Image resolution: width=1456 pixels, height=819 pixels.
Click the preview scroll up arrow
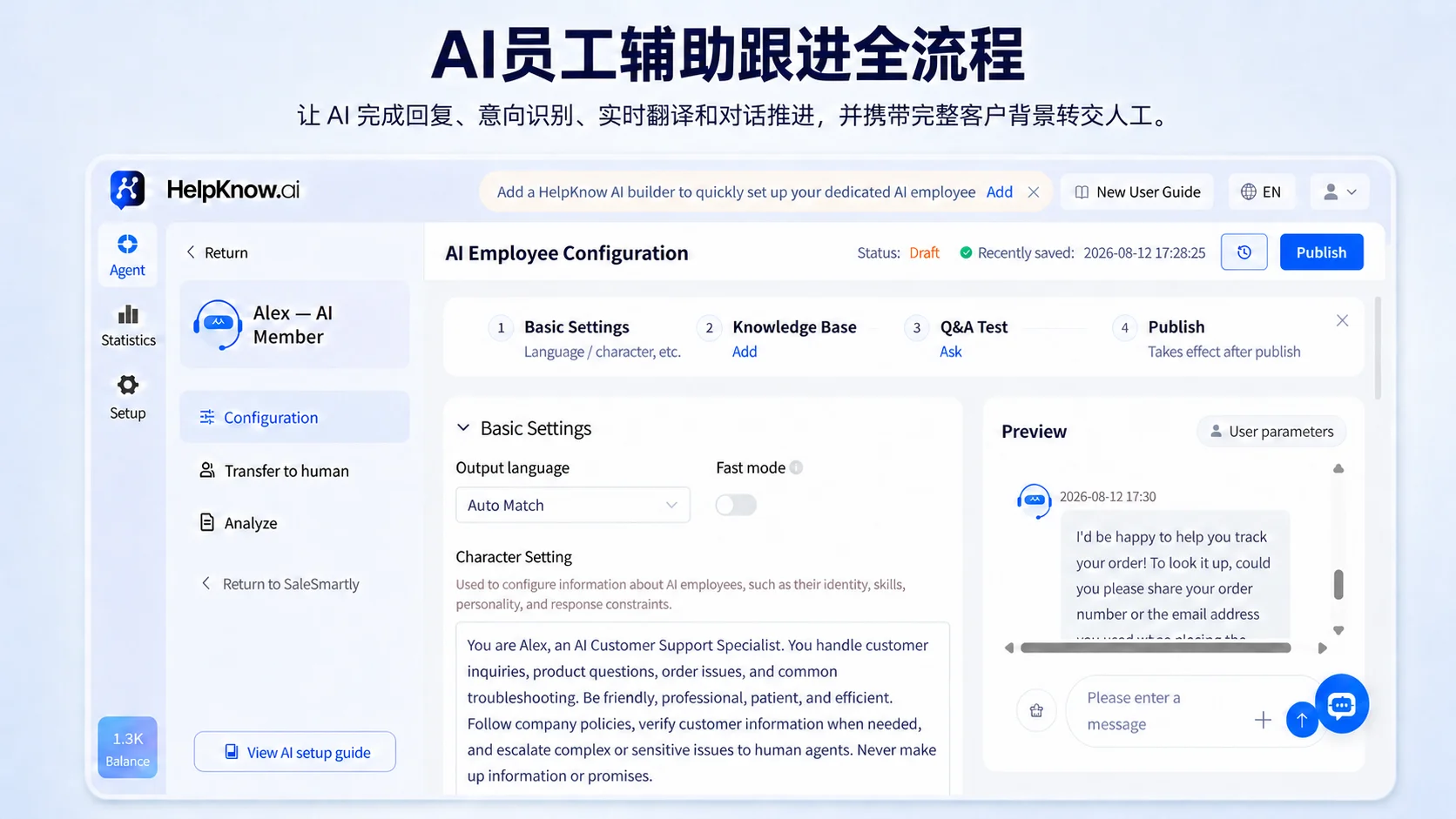click(1338, 468)
